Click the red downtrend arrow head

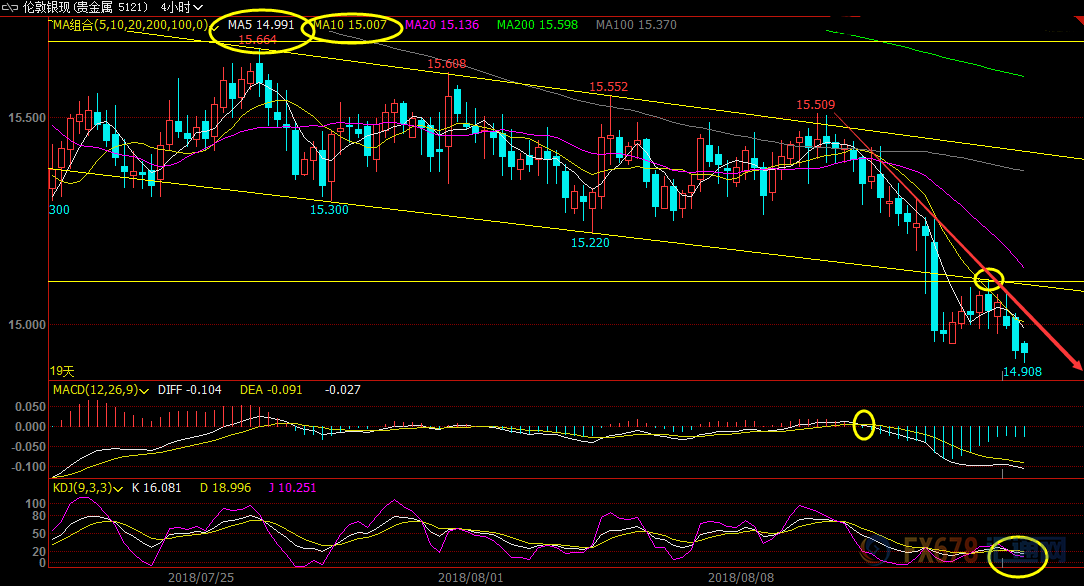pyautogui.click(x=1077, y=366)
